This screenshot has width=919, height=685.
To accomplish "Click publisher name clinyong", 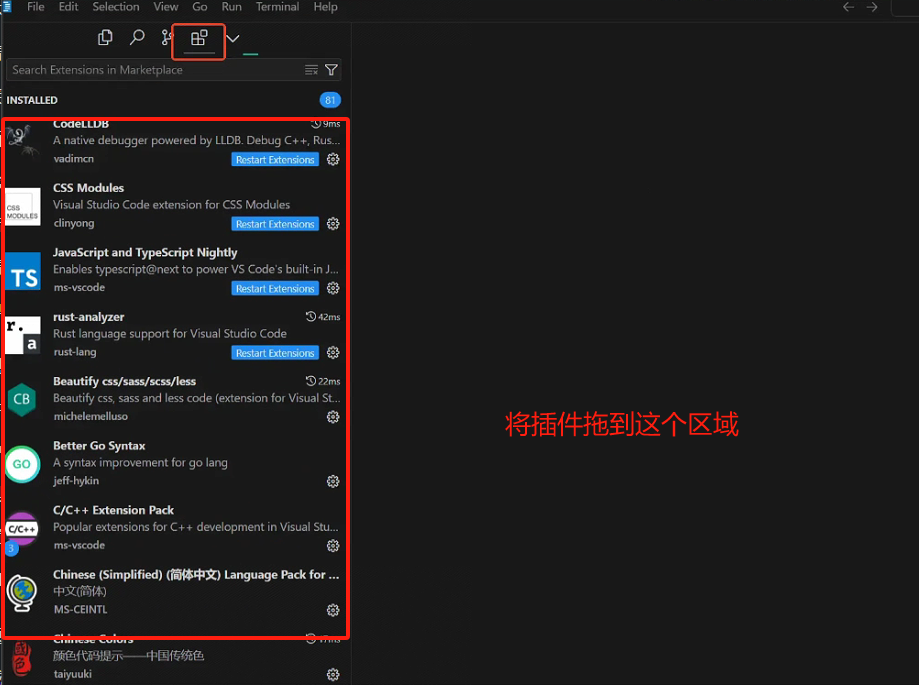I will pos(74,223).
